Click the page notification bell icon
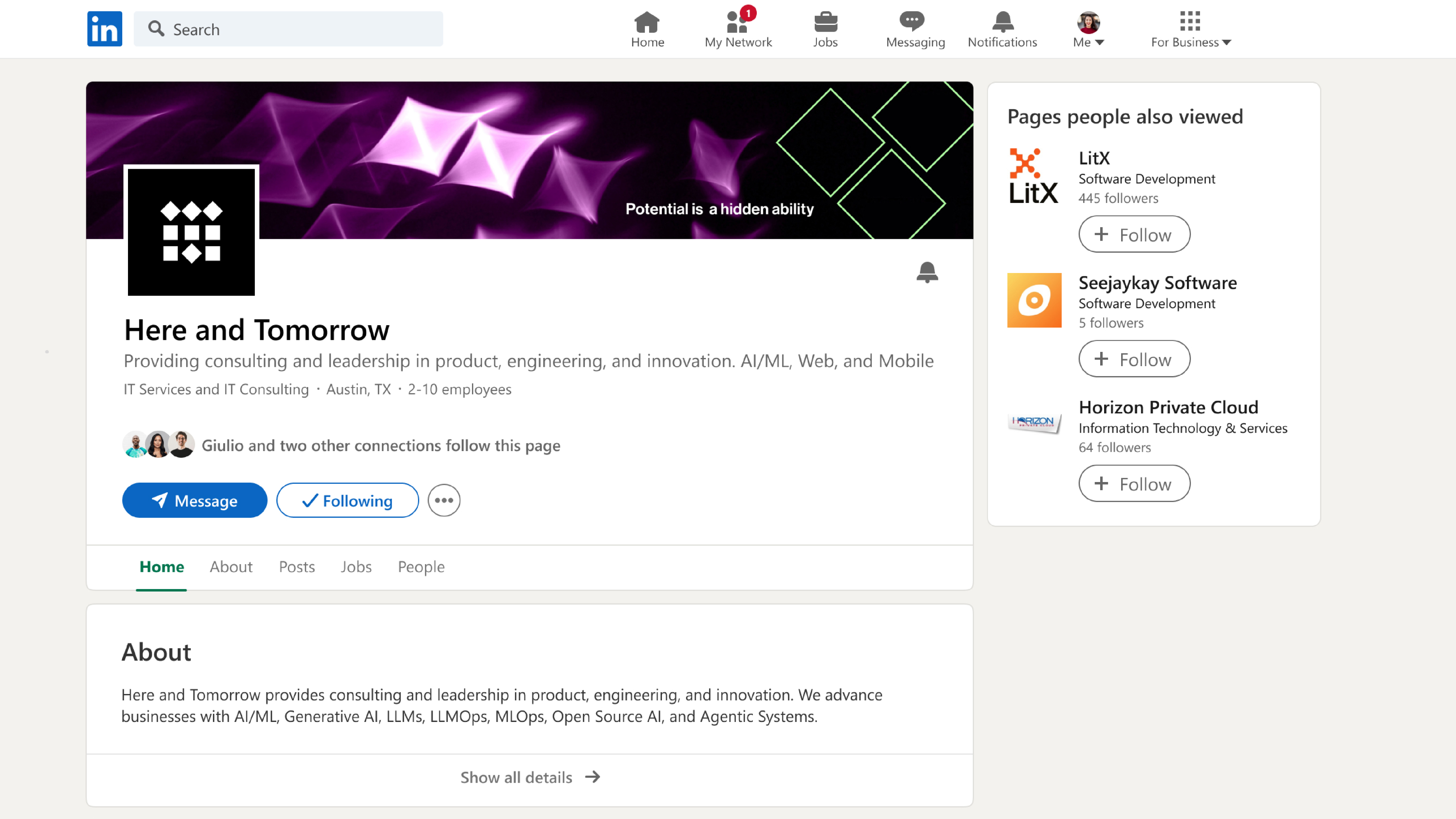The width and height of the screenshot is (1456, 819). click(927, 272)
